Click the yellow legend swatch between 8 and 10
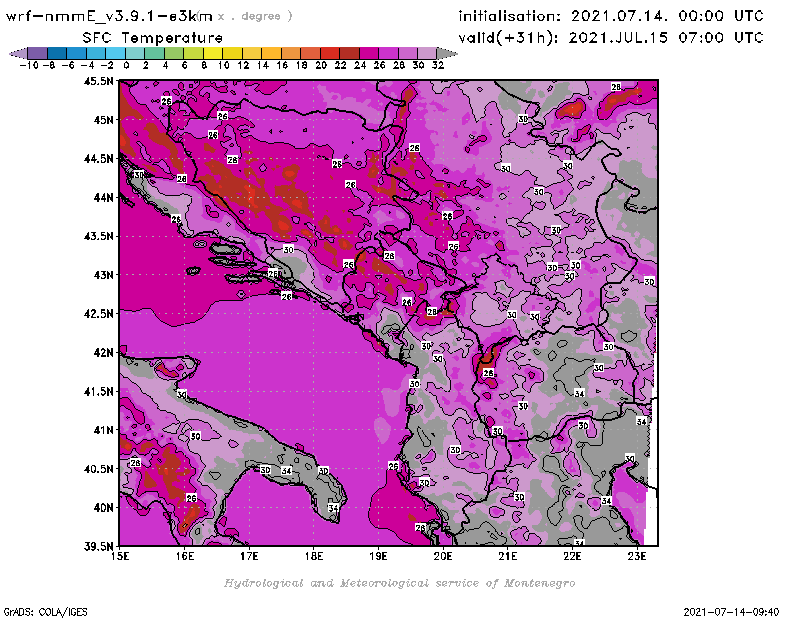The height and width of the screenshot is (618, 800). pyautogui.click(x=213, y=53)
